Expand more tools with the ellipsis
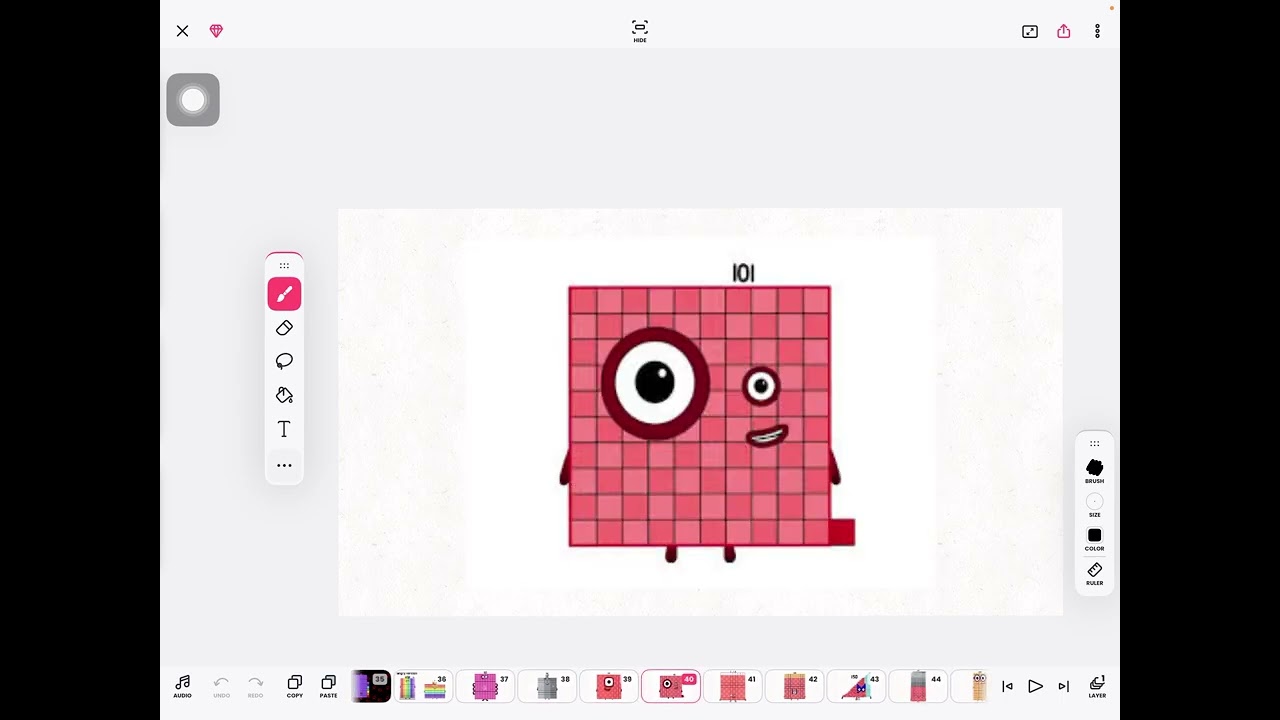 pos(284,465)
